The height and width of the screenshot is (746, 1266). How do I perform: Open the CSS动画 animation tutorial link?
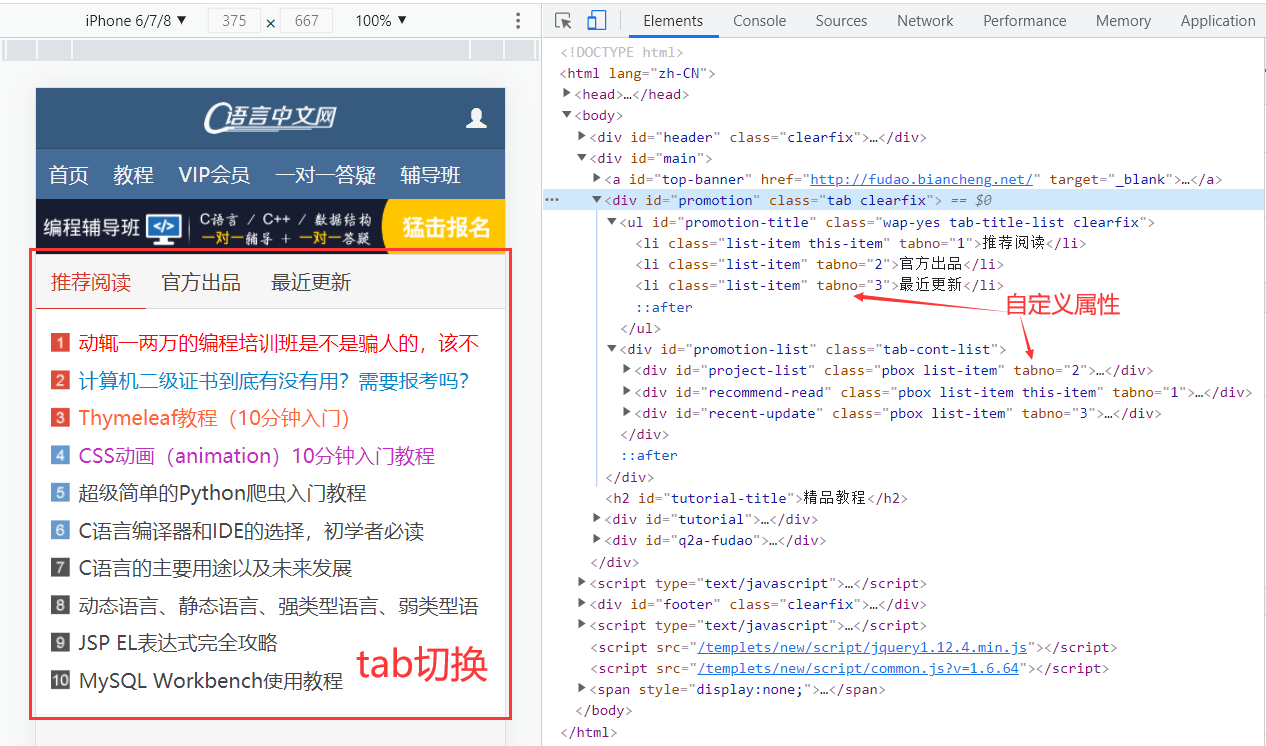pyautogui.click(x=257, y=456)
